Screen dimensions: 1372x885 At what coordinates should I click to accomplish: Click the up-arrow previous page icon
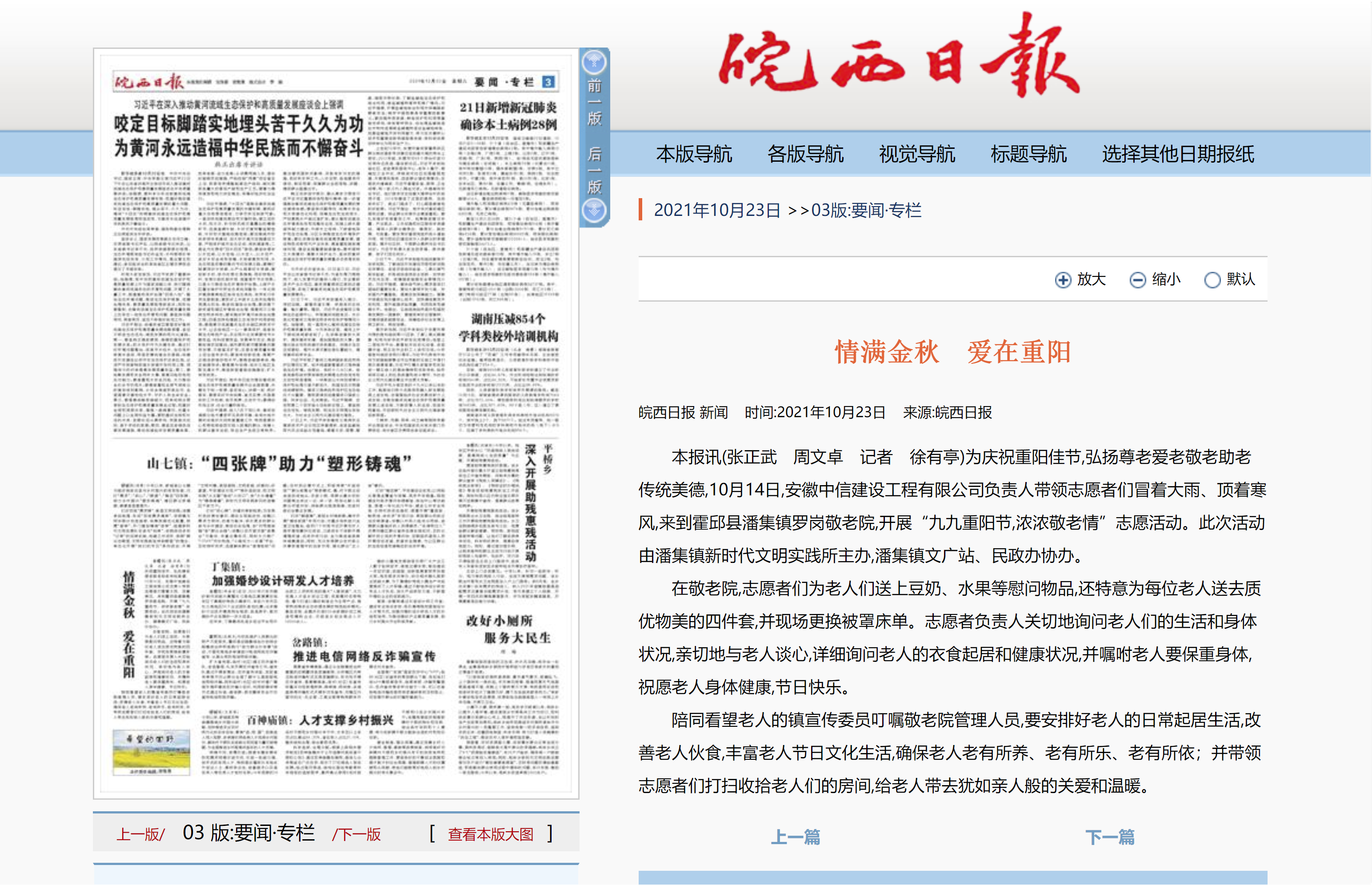tap(594, 62)
